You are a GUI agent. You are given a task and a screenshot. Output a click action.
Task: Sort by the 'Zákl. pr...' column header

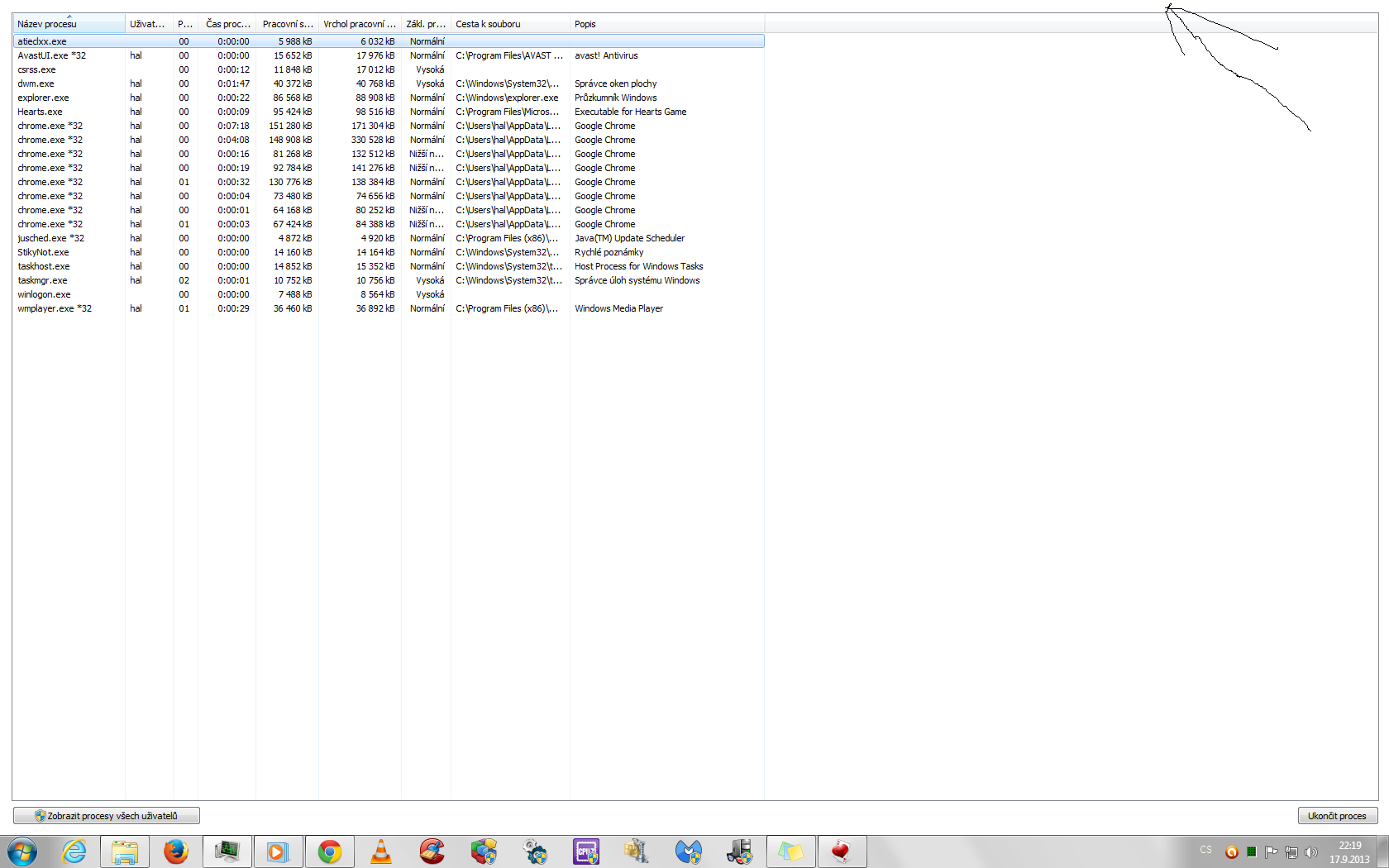pos(426,24)
